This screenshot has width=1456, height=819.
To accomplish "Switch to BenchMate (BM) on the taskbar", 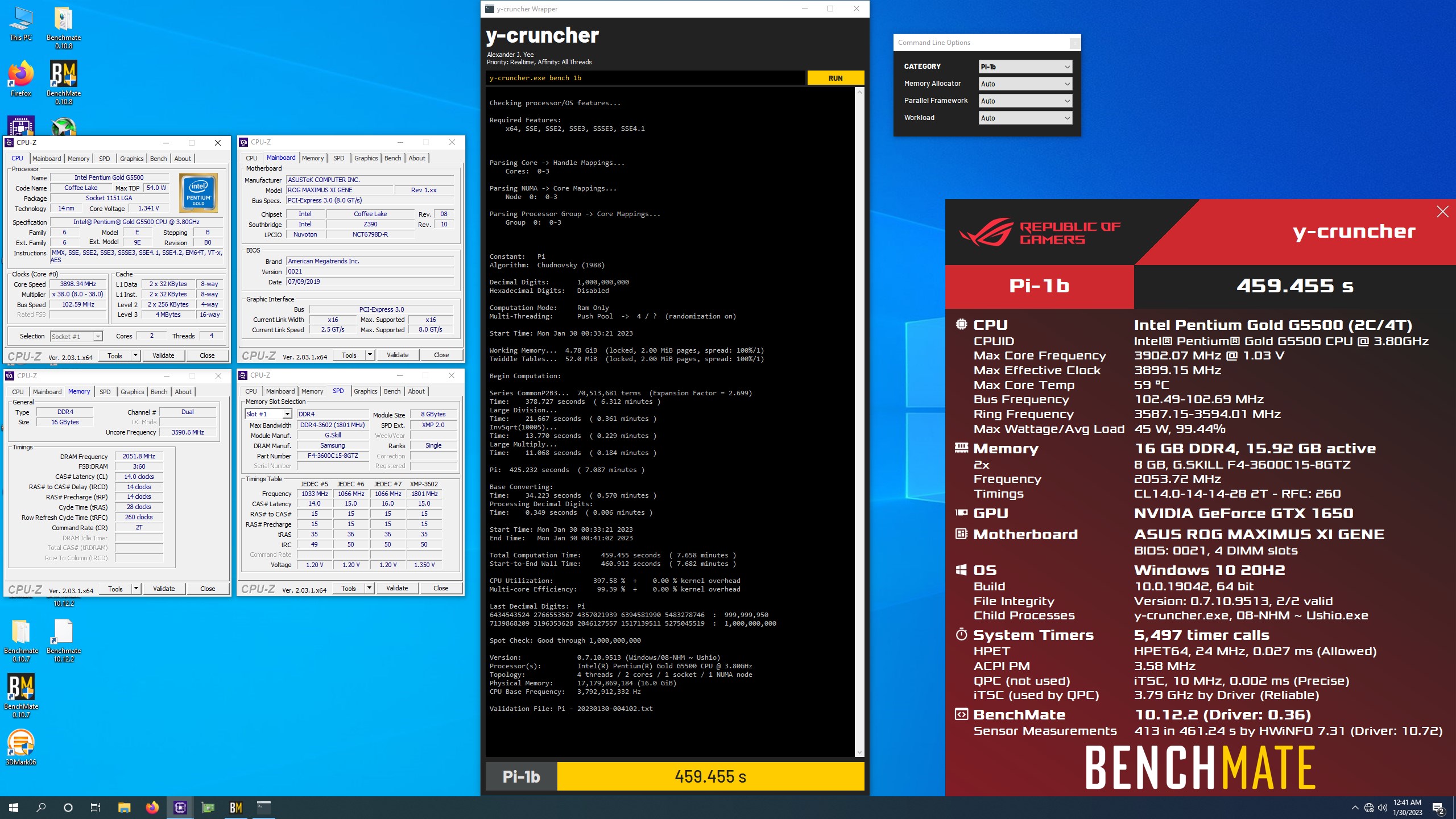I will [x=236, y=808].
